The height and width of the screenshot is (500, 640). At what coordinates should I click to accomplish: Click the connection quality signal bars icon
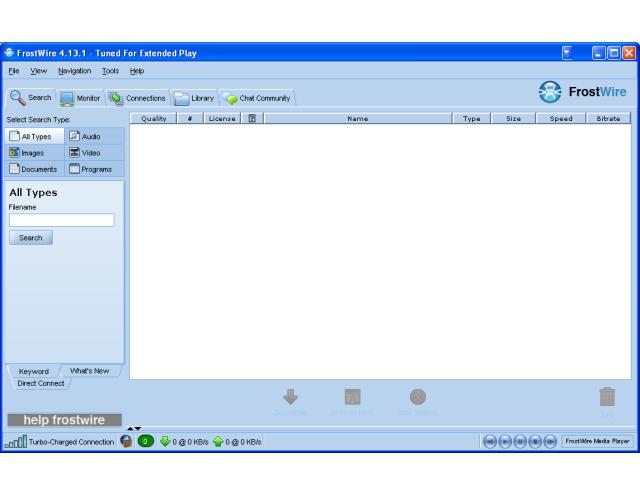(x=16, y=442)
